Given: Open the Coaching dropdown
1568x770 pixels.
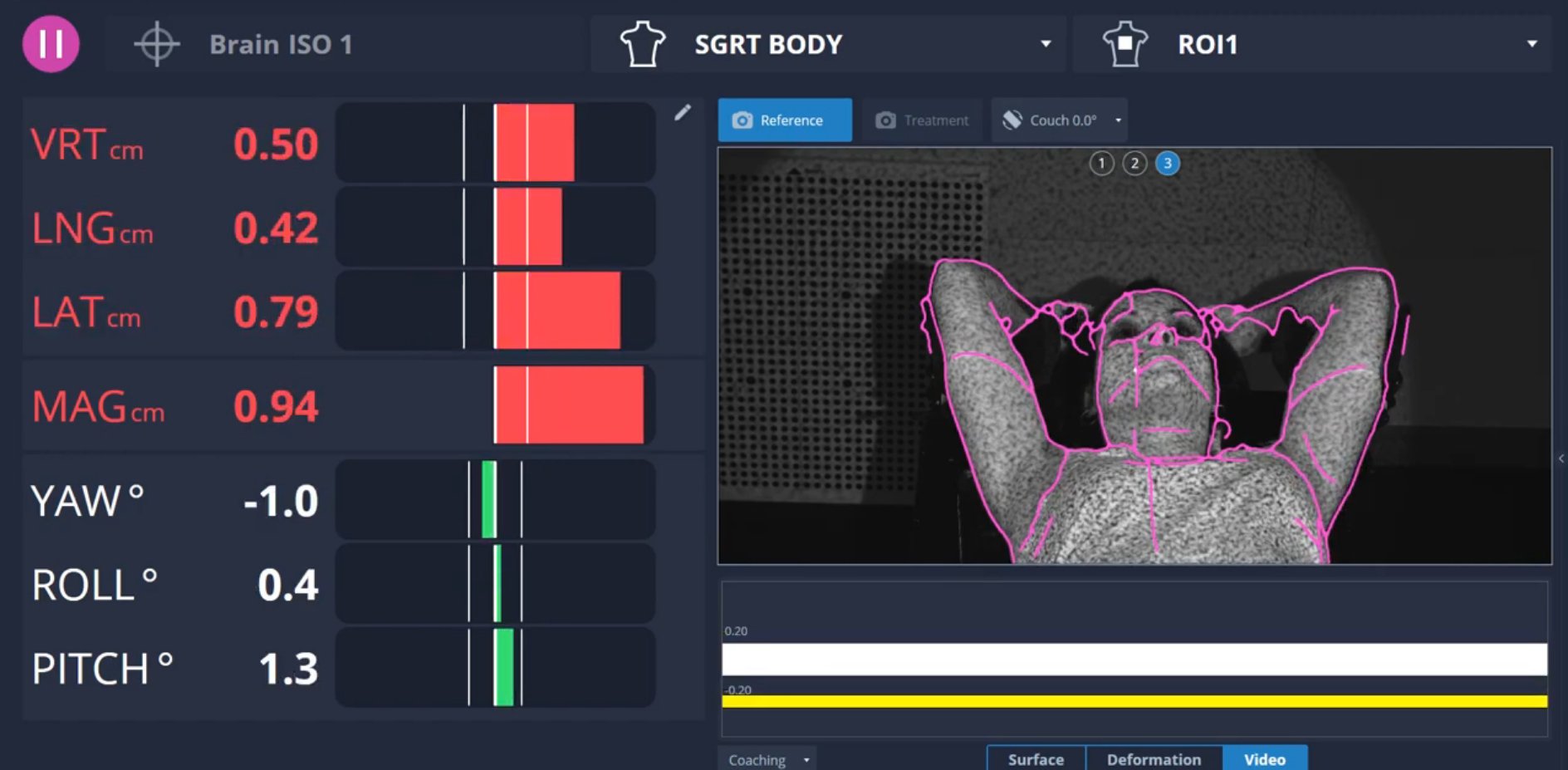Looking at the screenshot, I should click(x=767, y=759).
